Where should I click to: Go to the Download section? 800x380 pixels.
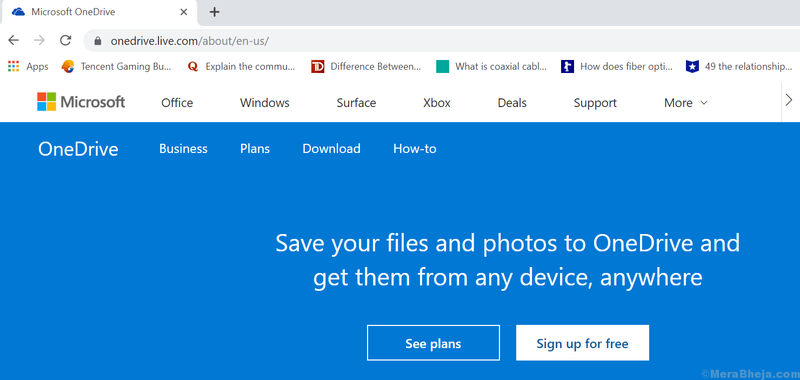click(332, 148)
